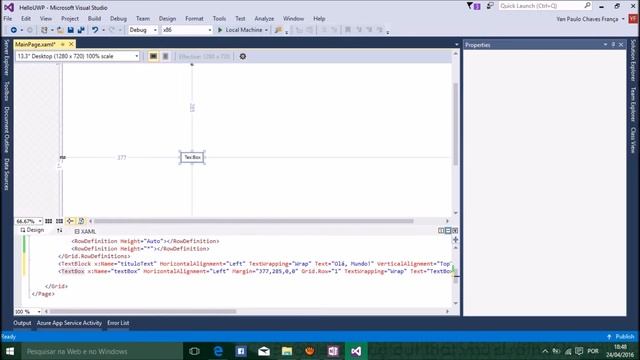
Task: Pin the MainPage.xaml tab
Action: point(62,44)
